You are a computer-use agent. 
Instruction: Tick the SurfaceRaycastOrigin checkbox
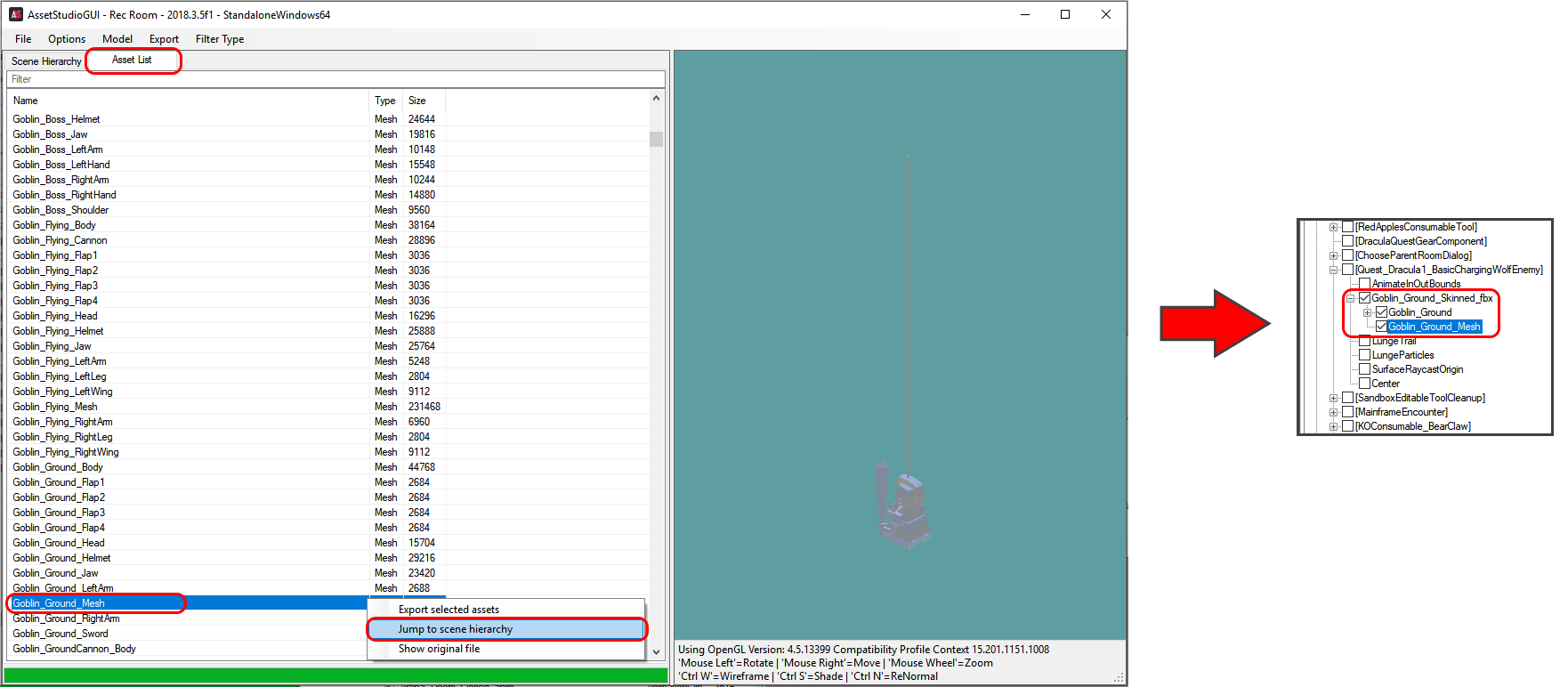pyautogui.click(x=1364, y=369)
